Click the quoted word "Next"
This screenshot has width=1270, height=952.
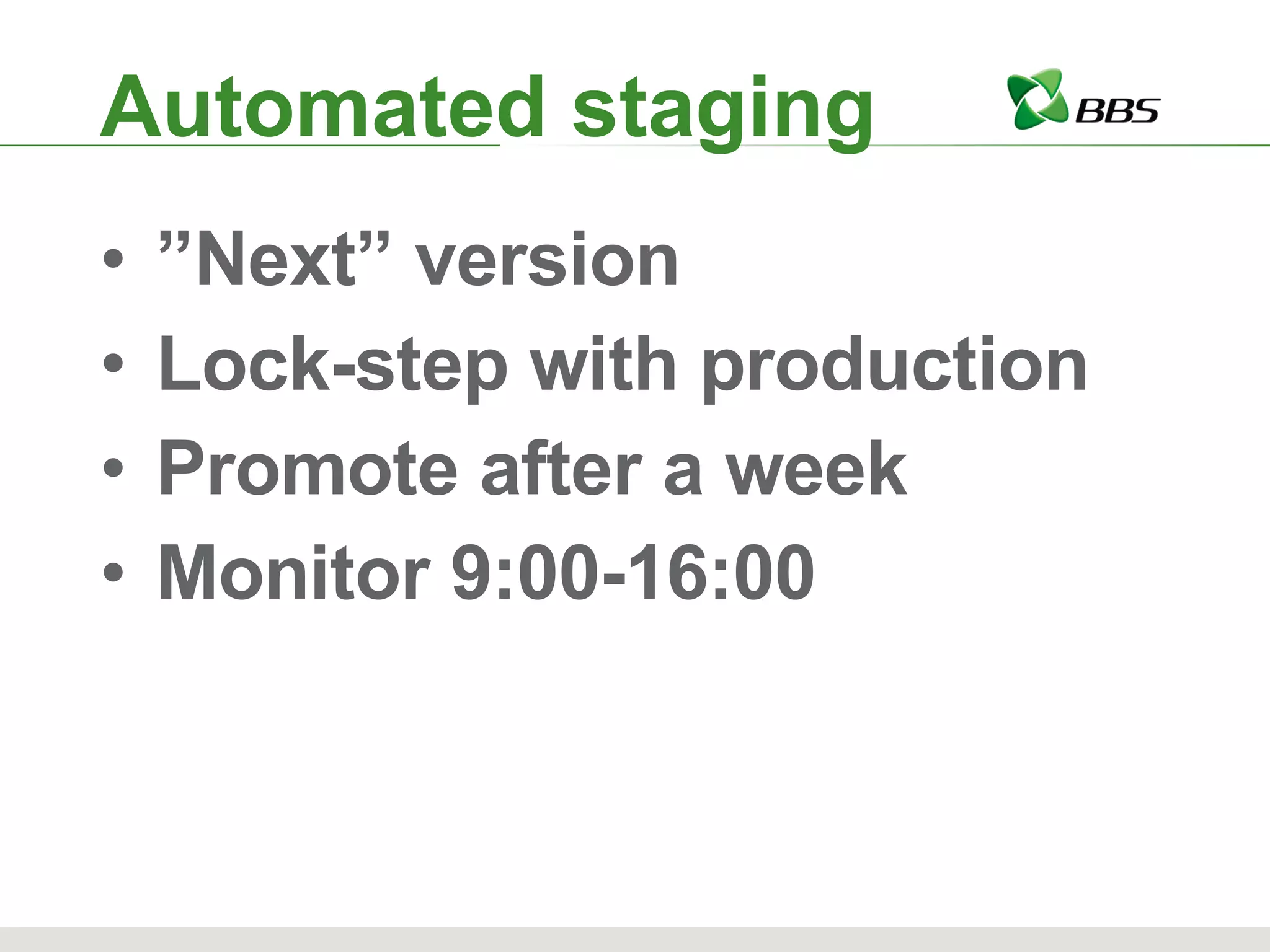coord(276,259)
